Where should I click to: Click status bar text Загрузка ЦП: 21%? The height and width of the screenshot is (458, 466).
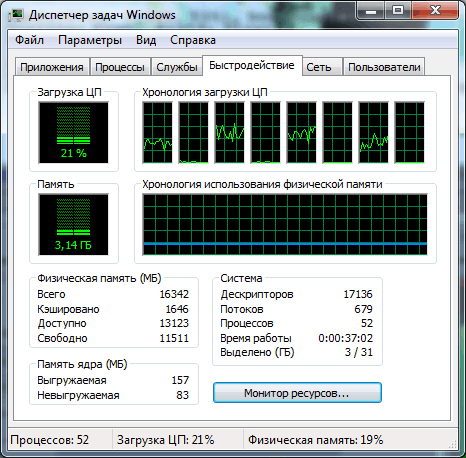click(166, 440)
